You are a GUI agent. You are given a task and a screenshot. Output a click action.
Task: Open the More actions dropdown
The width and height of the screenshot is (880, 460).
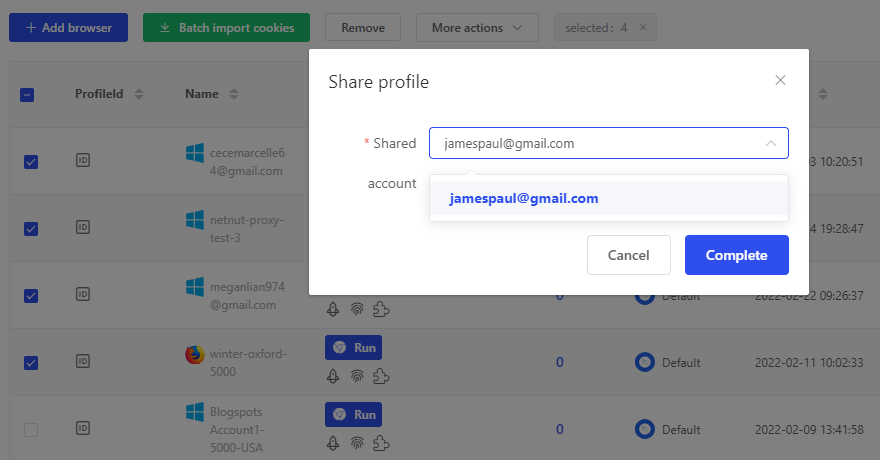477,28
